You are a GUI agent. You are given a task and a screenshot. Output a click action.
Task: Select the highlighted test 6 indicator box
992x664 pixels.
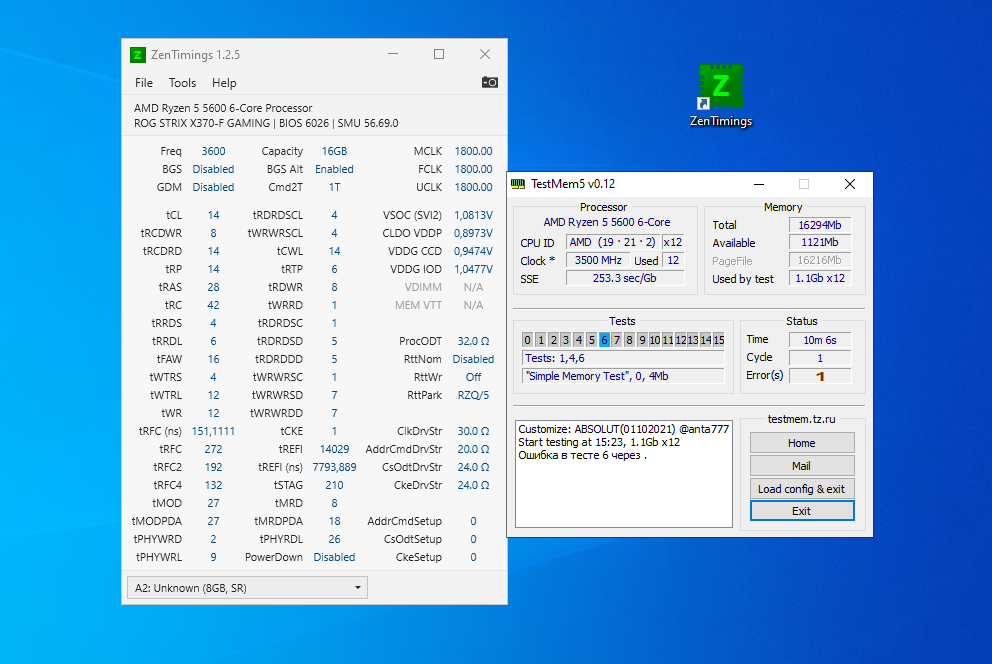tap(604, 340)
